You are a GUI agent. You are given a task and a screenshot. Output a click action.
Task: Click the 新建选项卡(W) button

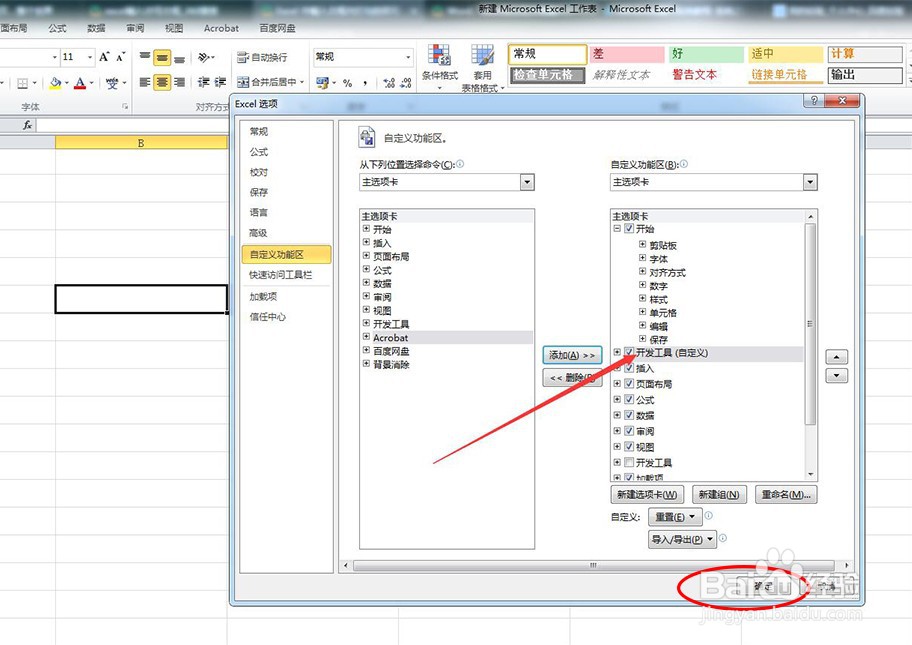point(647,494)
